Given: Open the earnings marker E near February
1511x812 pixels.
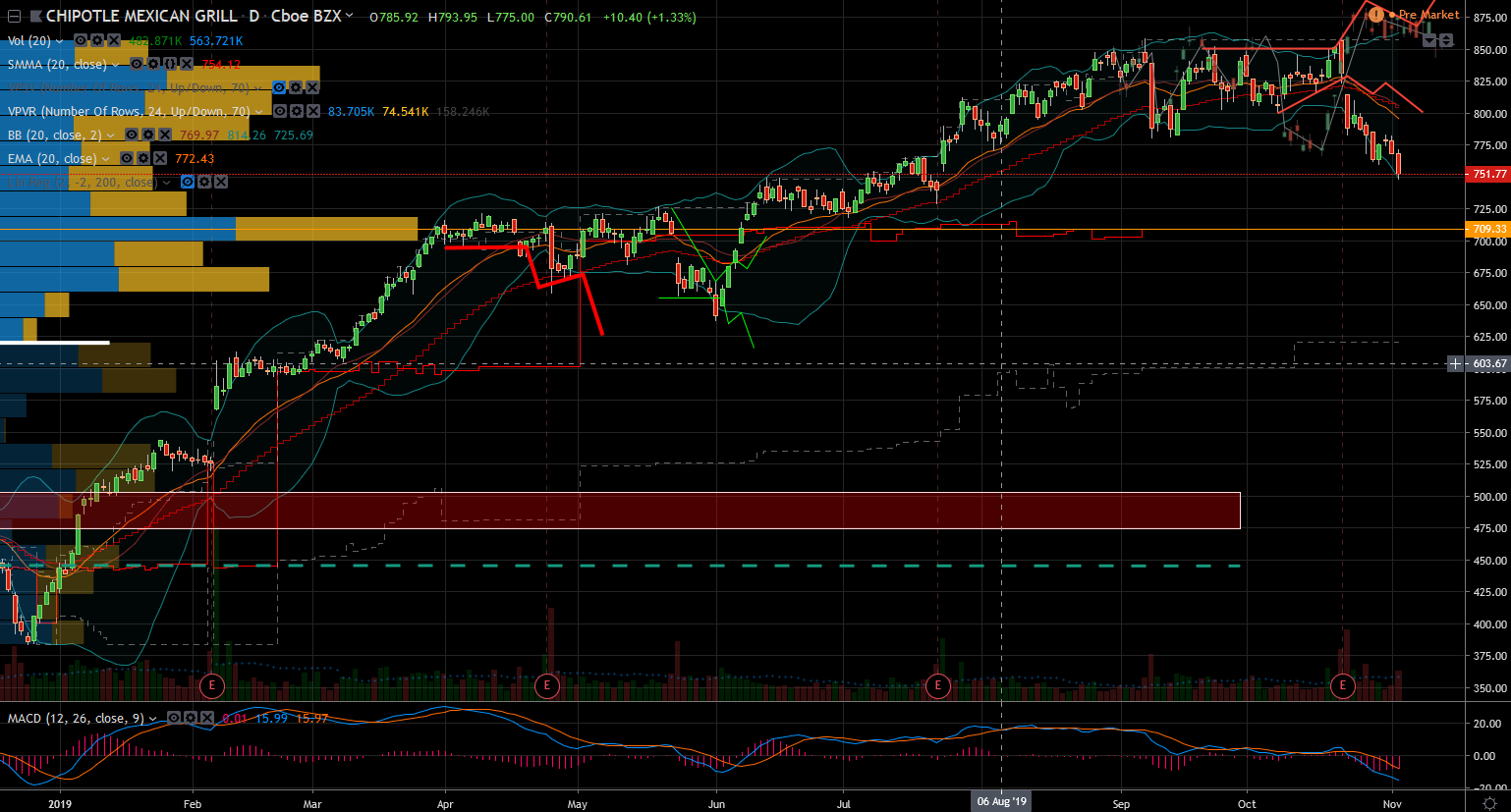Looking at the screenshot, I should [212, 685].
